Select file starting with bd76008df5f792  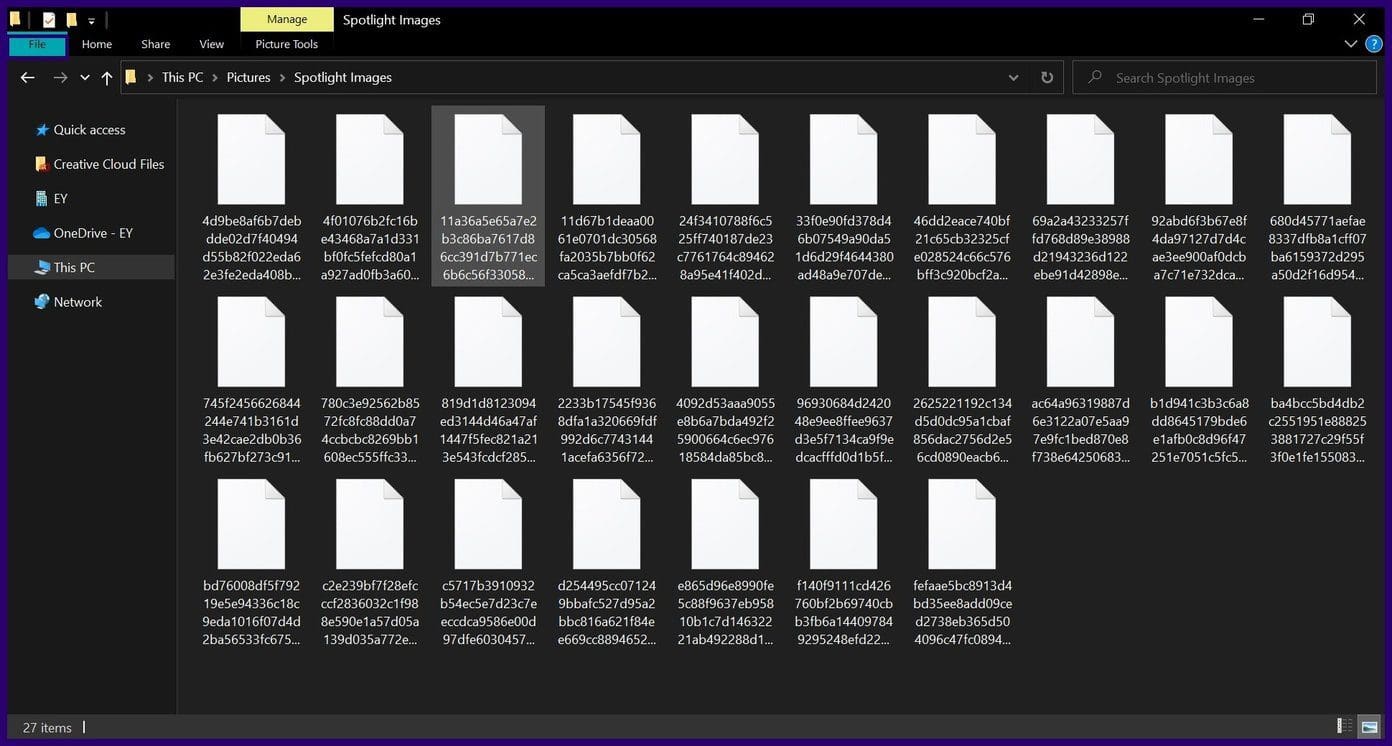point(251,562)
